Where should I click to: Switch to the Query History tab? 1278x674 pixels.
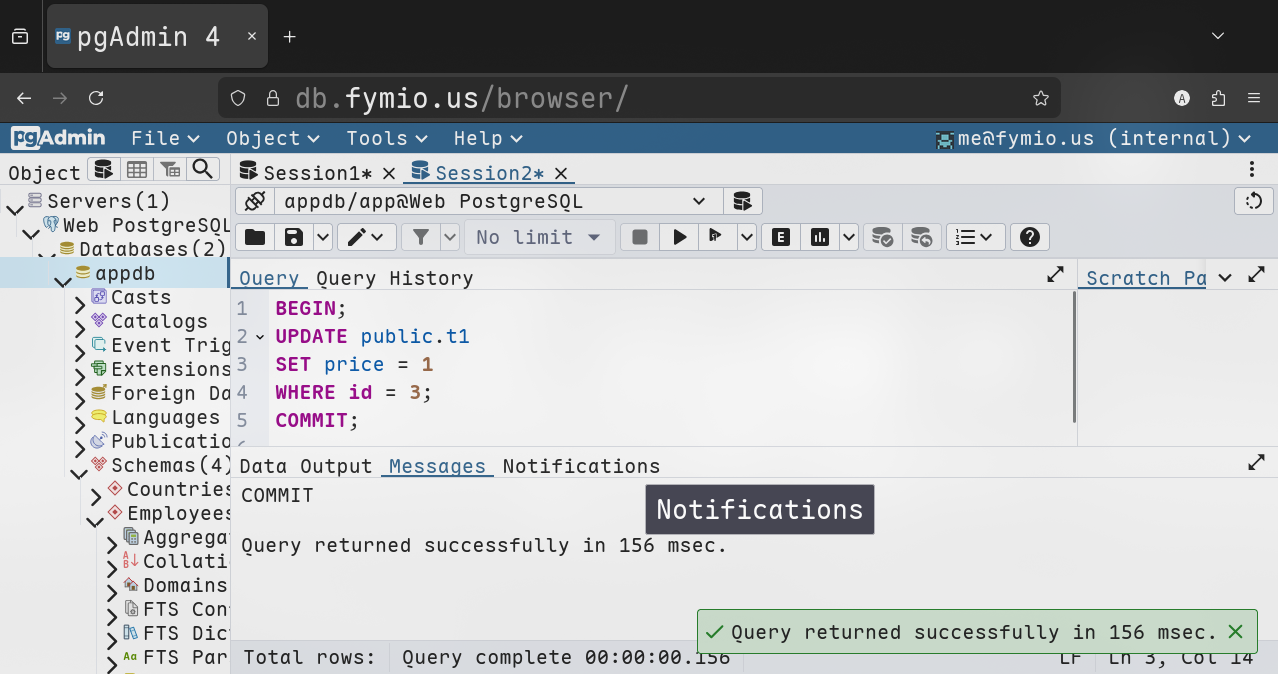tap(394, 278)
